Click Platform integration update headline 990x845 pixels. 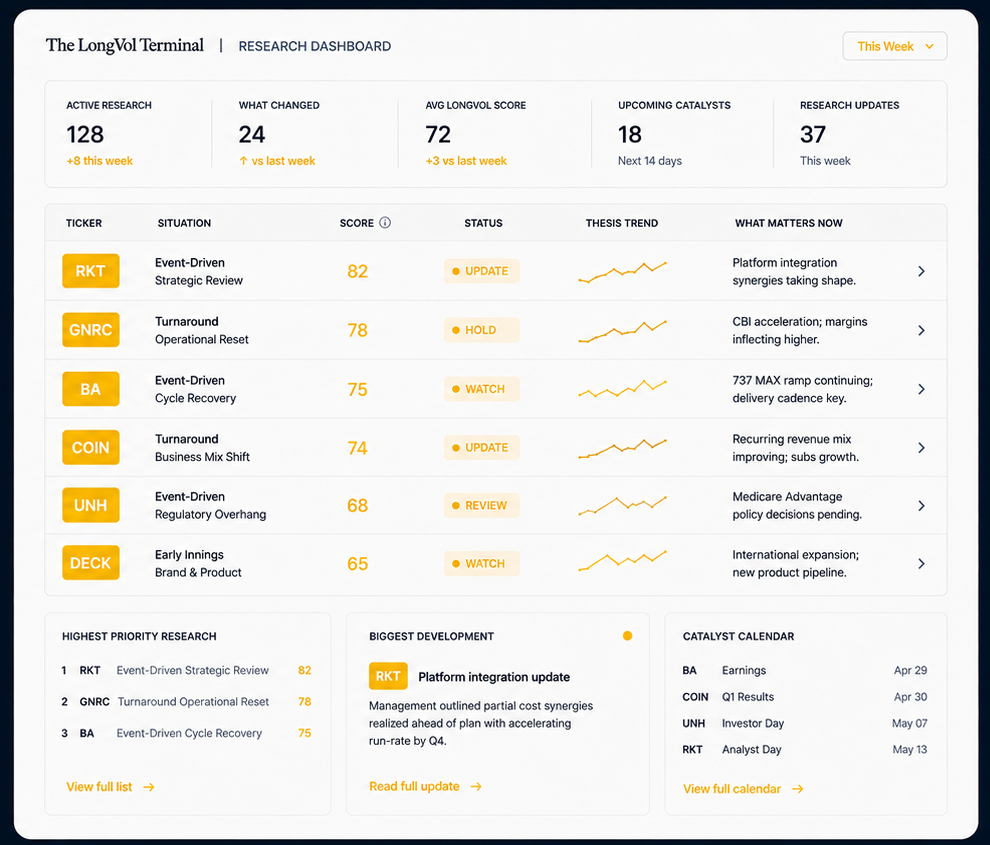[494, 677]
